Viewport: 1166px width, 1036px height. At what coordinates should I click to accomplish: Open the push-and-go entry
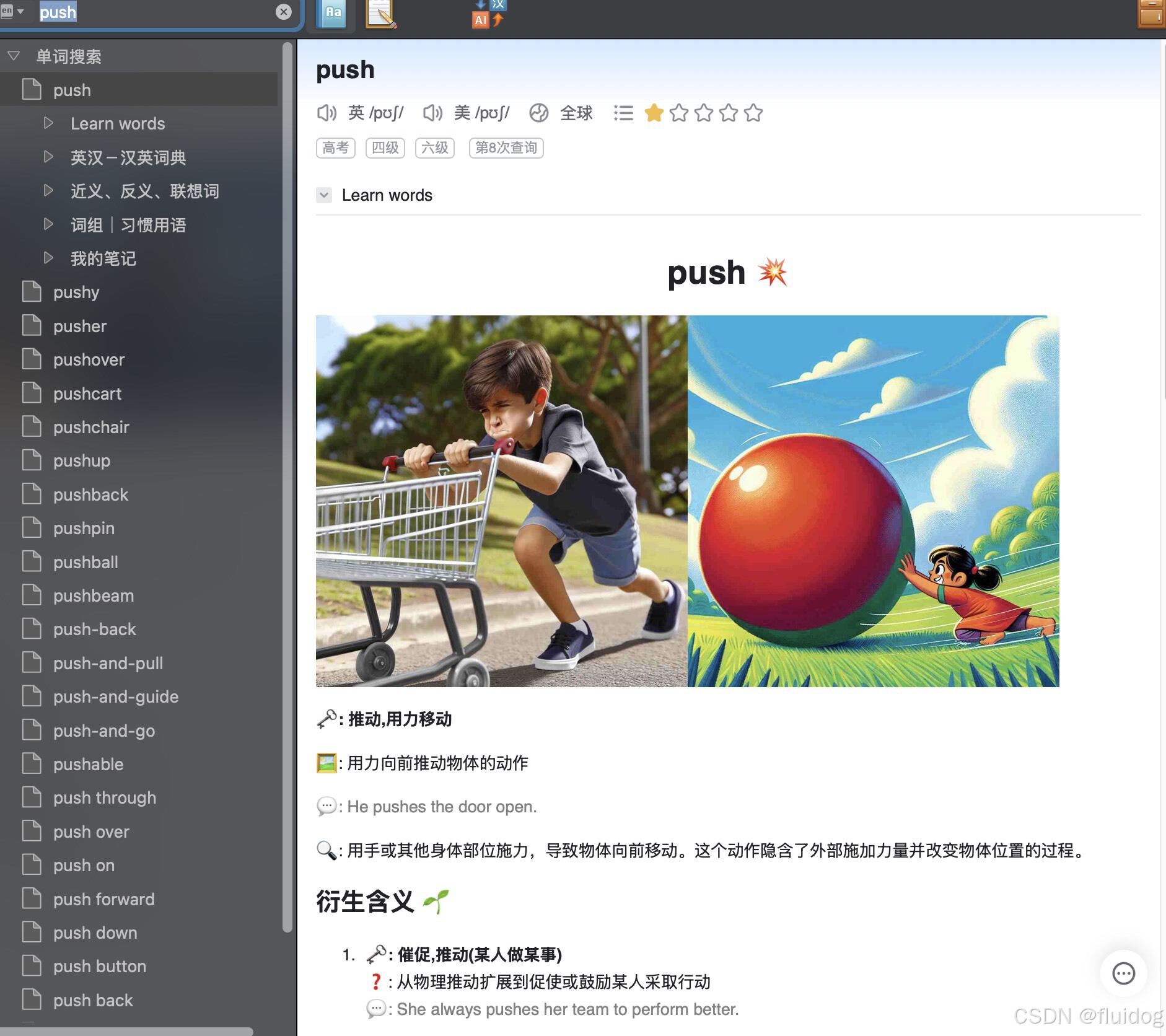click(139, 731)
